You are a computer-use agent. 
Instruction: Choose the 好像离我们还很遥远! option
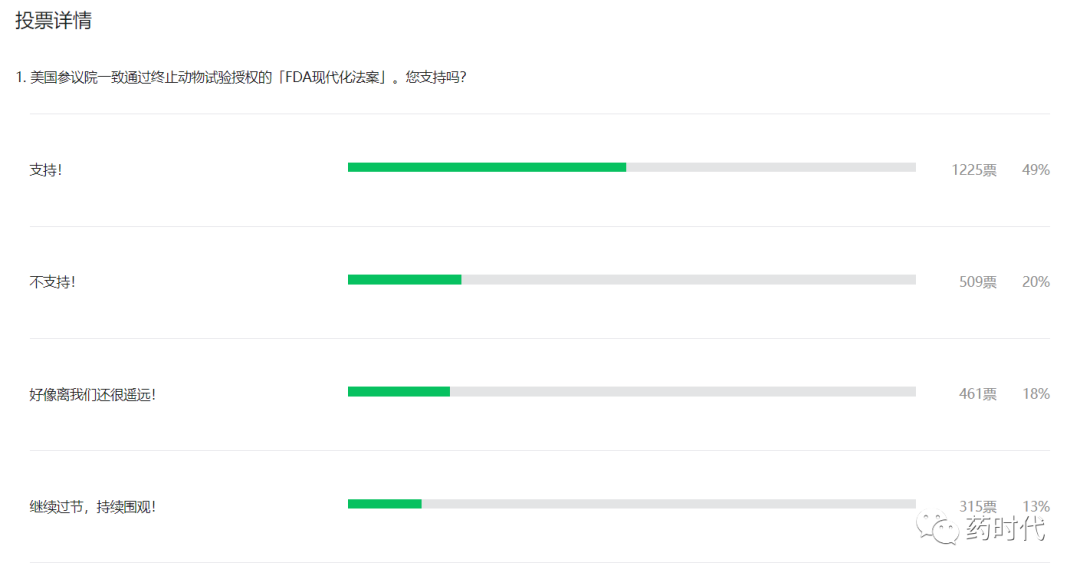point(92,394)
